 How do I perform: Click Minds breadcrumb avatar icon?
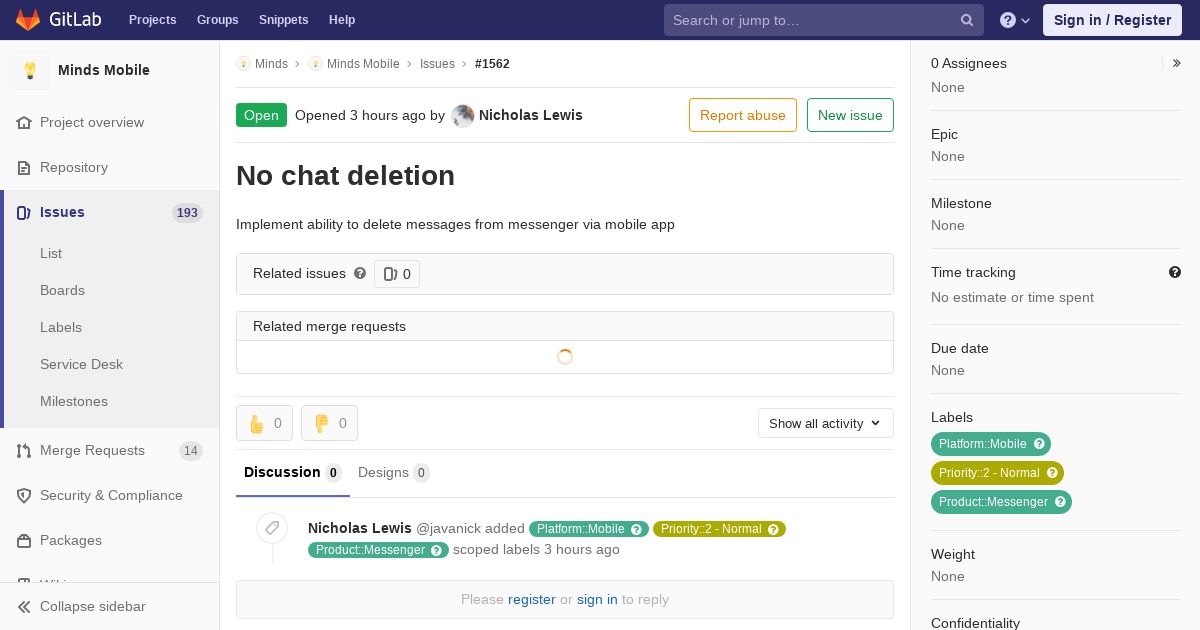[243, 63]
